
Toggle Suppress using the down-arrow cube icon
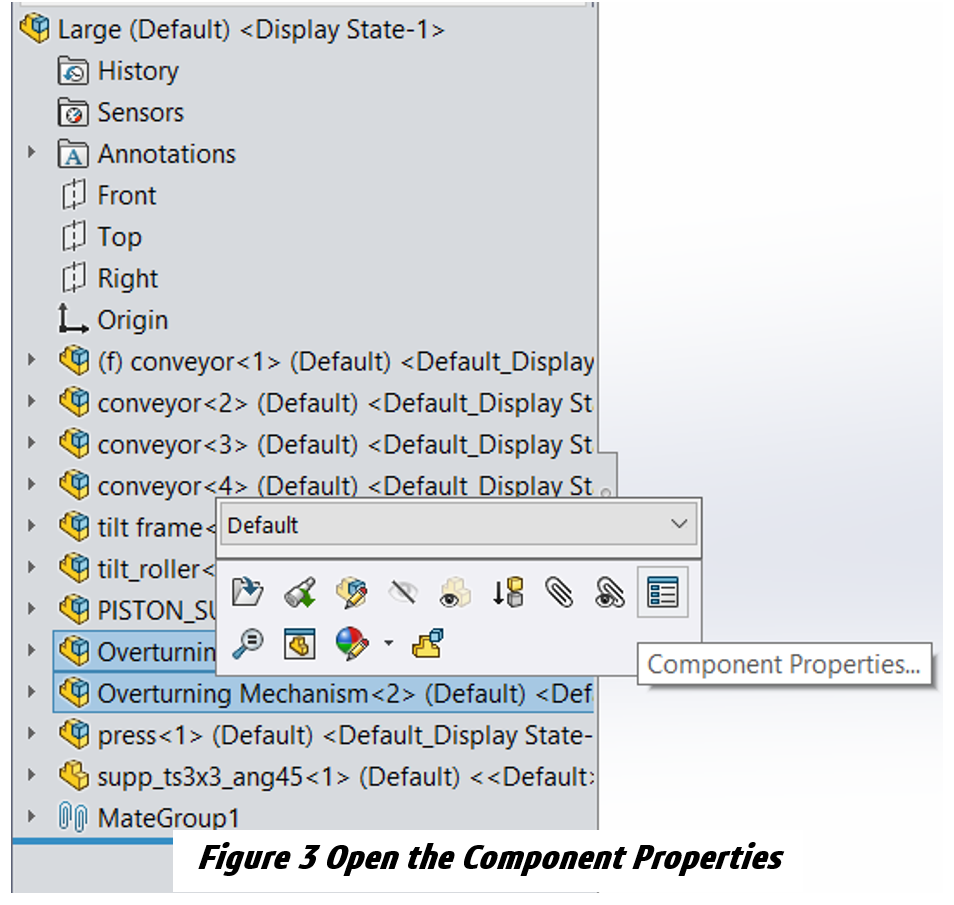click(x=507, y=593)
